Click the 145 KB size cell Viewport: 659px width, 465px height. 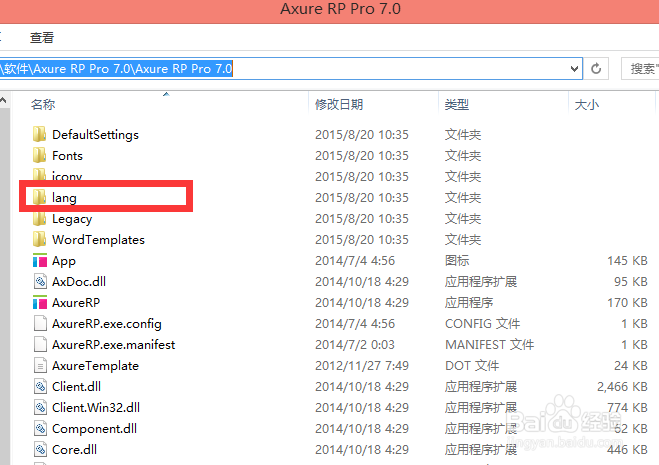click(x=627, y=261)
